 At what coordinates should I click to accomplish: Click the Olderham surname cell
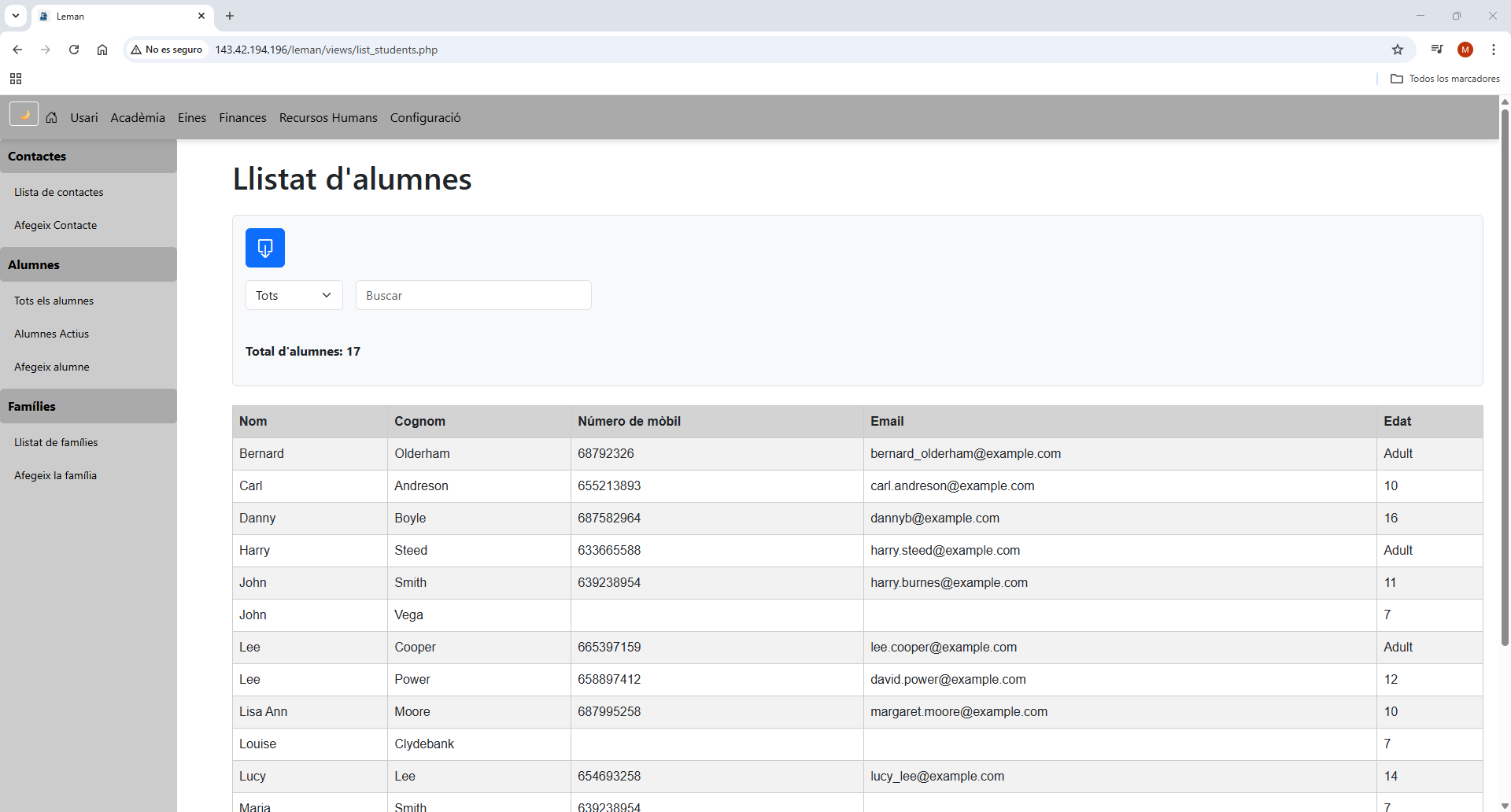click(479, 453)
